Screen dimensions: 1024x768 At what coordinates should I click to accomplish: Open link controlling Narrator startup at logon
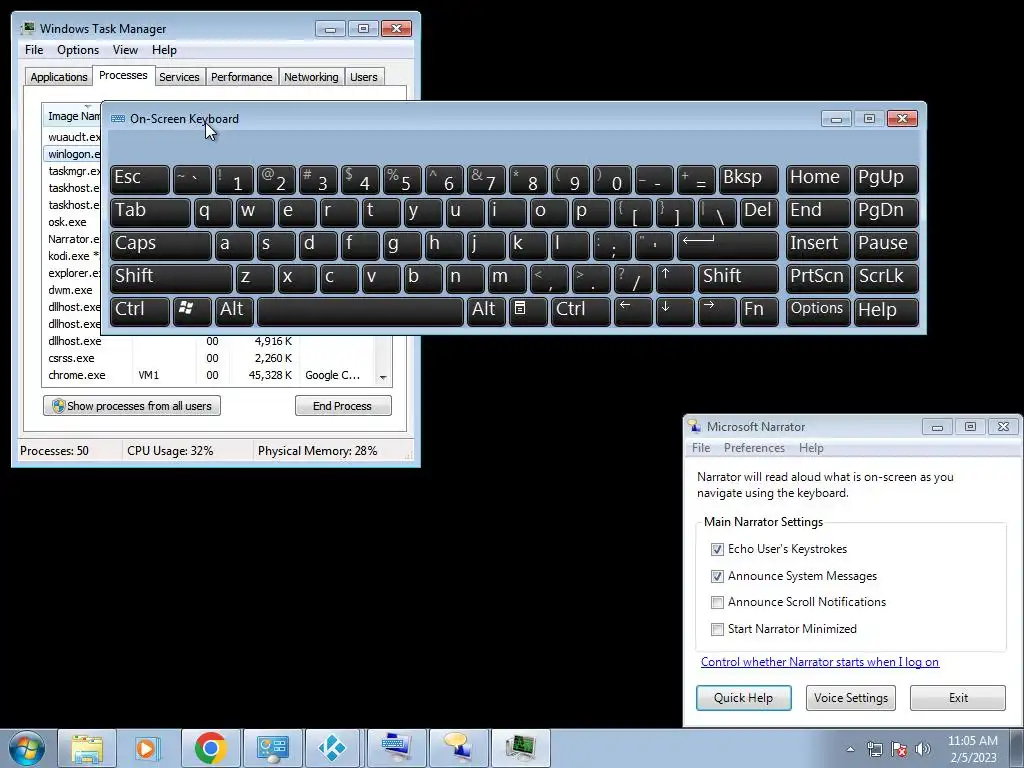click(x=820, y=662)
